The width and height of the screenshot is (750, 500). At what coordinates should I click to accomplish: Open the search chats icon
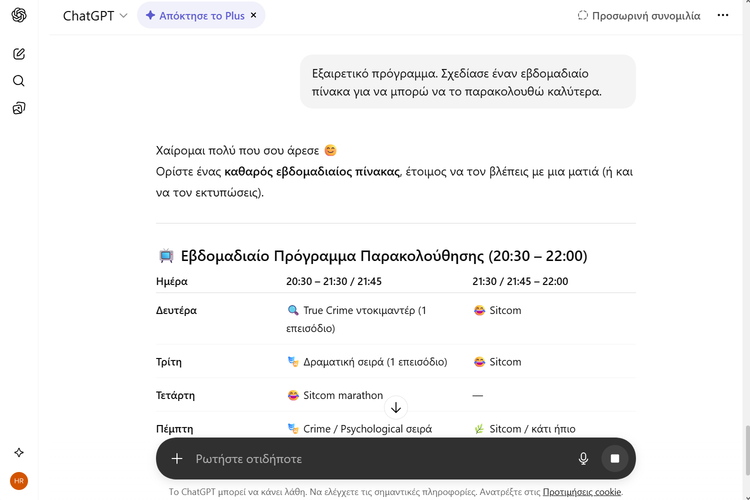[19, 81]
